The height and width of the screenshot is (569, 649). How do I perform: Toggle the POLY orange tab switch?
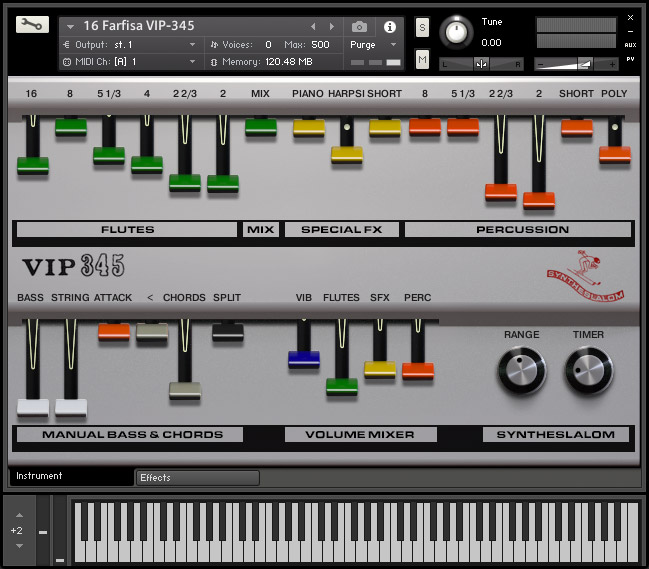(615, 155)
